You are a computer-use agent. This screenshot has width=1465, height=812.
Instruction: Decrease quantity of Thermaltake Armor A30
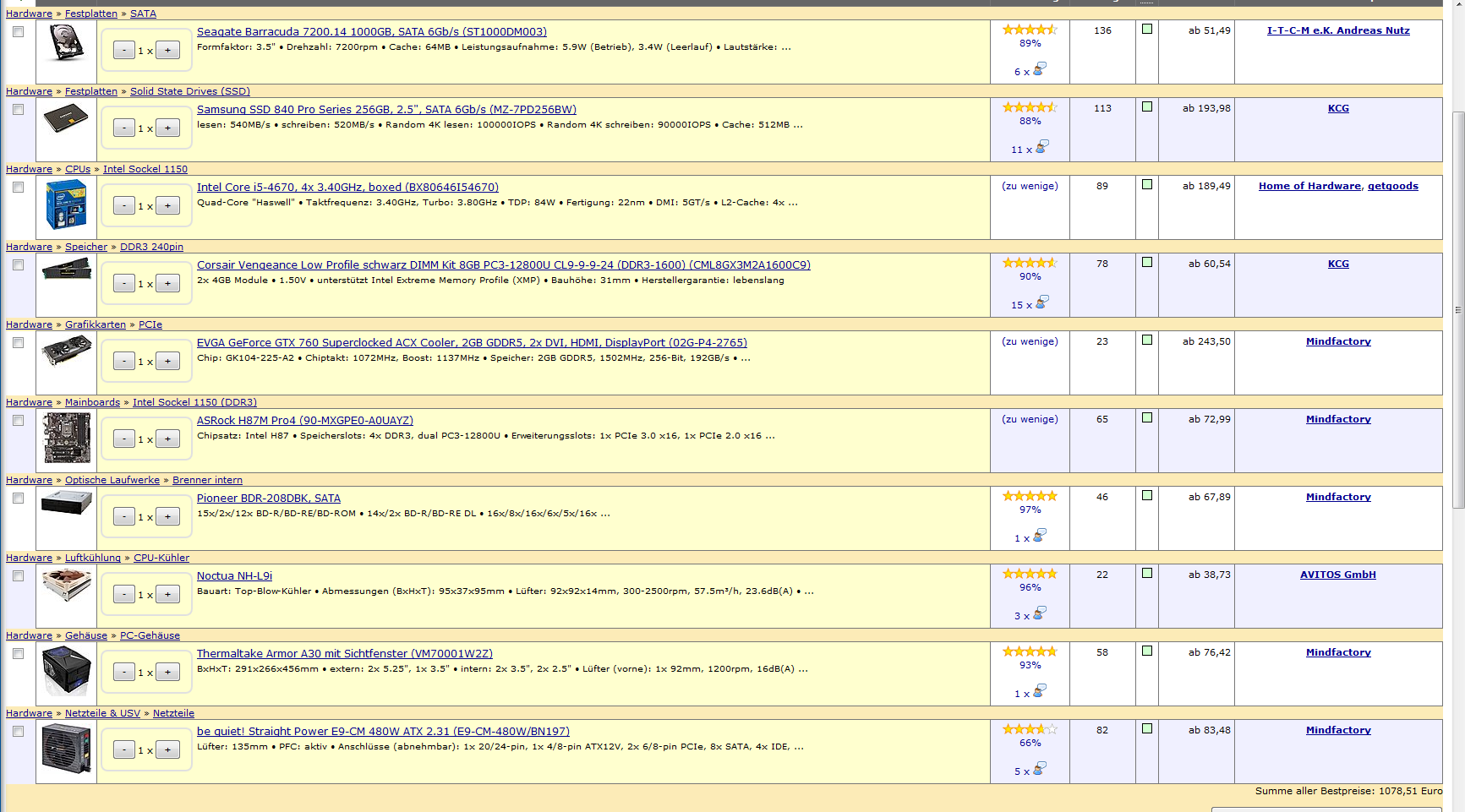click(124, 673)
